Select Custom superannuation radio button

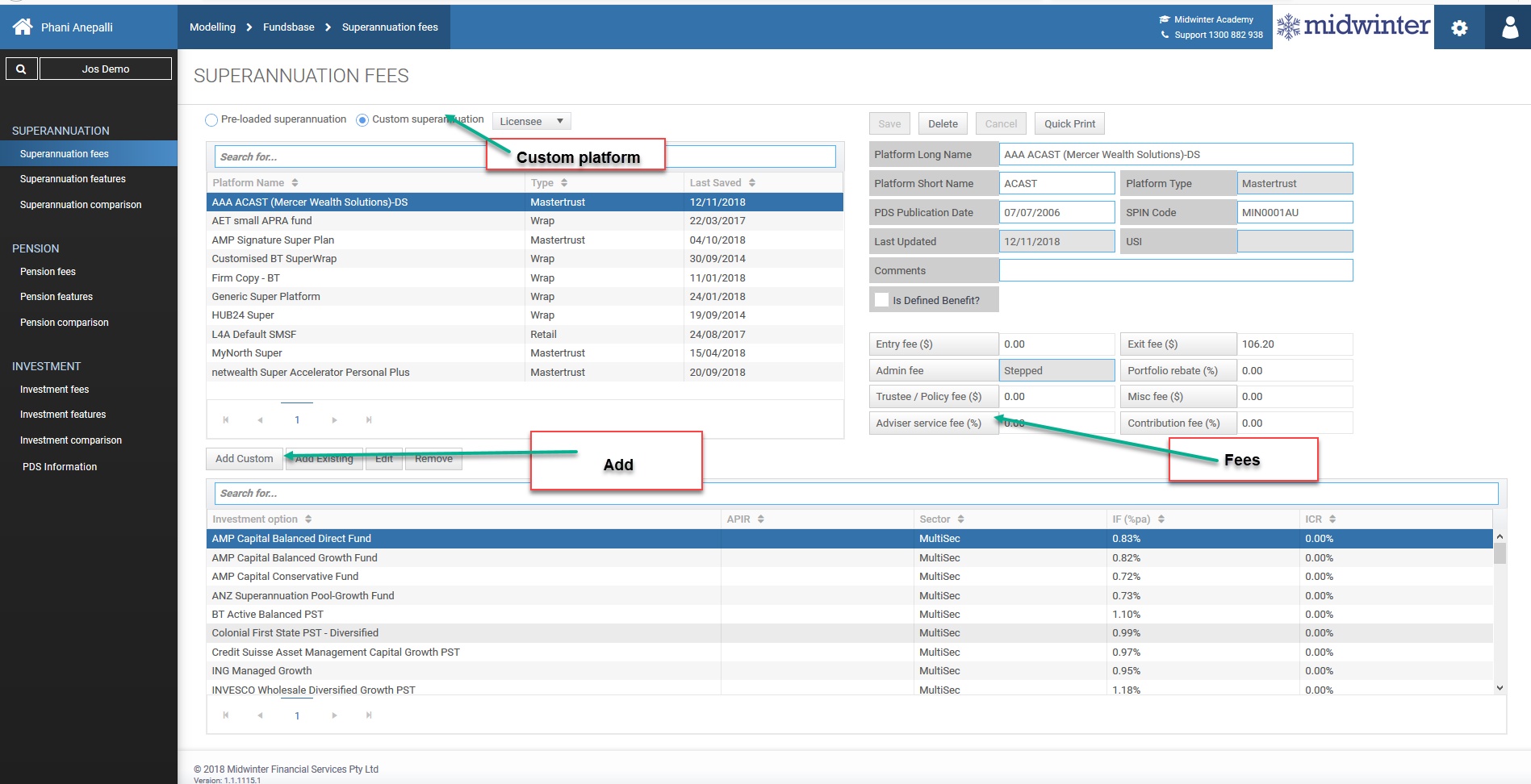(x=362, y=120)
